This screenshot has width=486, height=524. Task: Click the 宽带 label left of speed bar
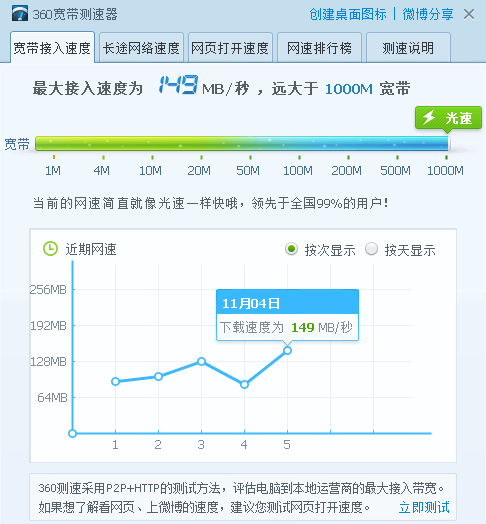pos(17,144)
